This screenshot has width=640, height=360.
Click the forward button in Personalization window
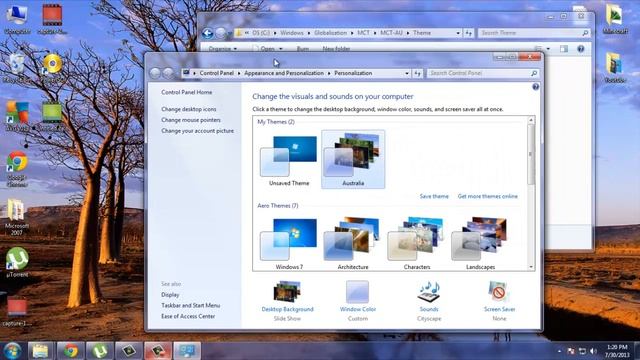point(168,73)
